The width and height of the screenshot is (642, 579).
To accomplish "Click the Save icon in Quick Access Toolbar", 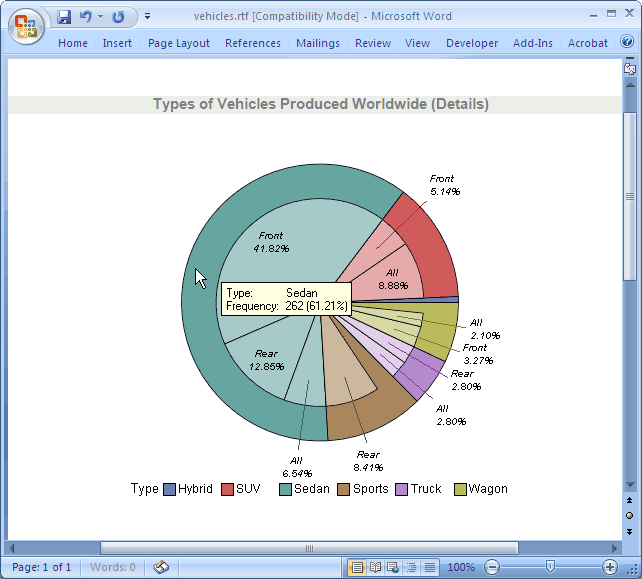I will 64,17.
